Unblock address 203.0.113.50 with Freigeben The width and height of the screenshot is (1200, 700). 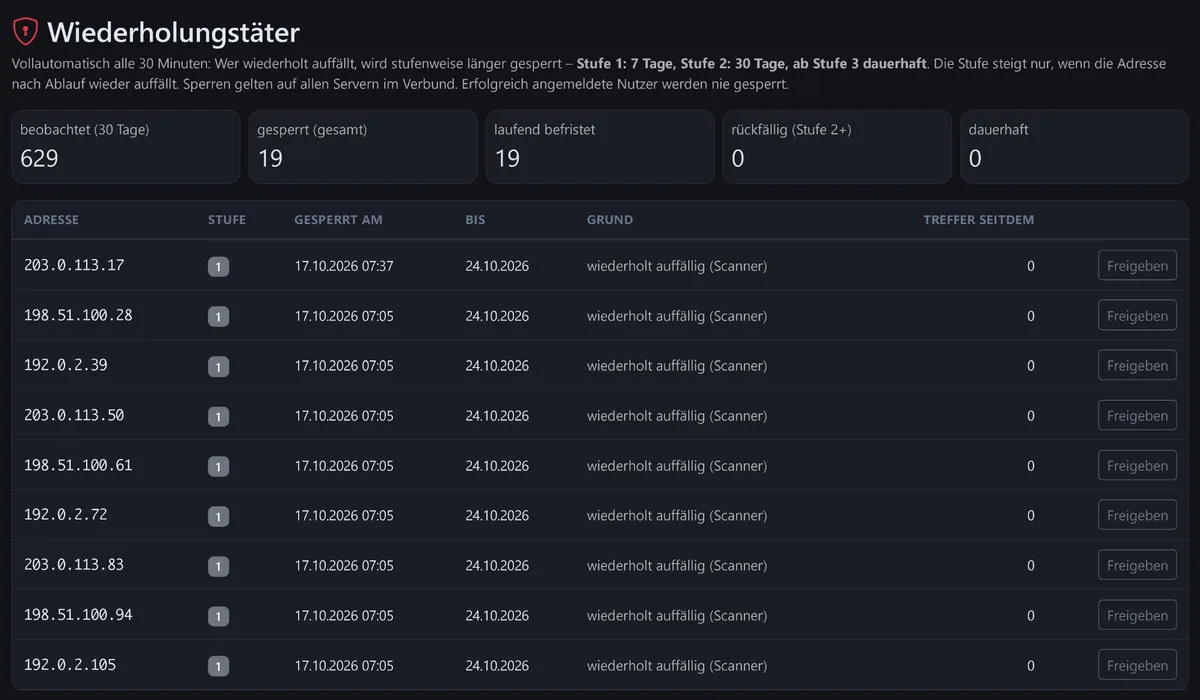(1137, 416)
